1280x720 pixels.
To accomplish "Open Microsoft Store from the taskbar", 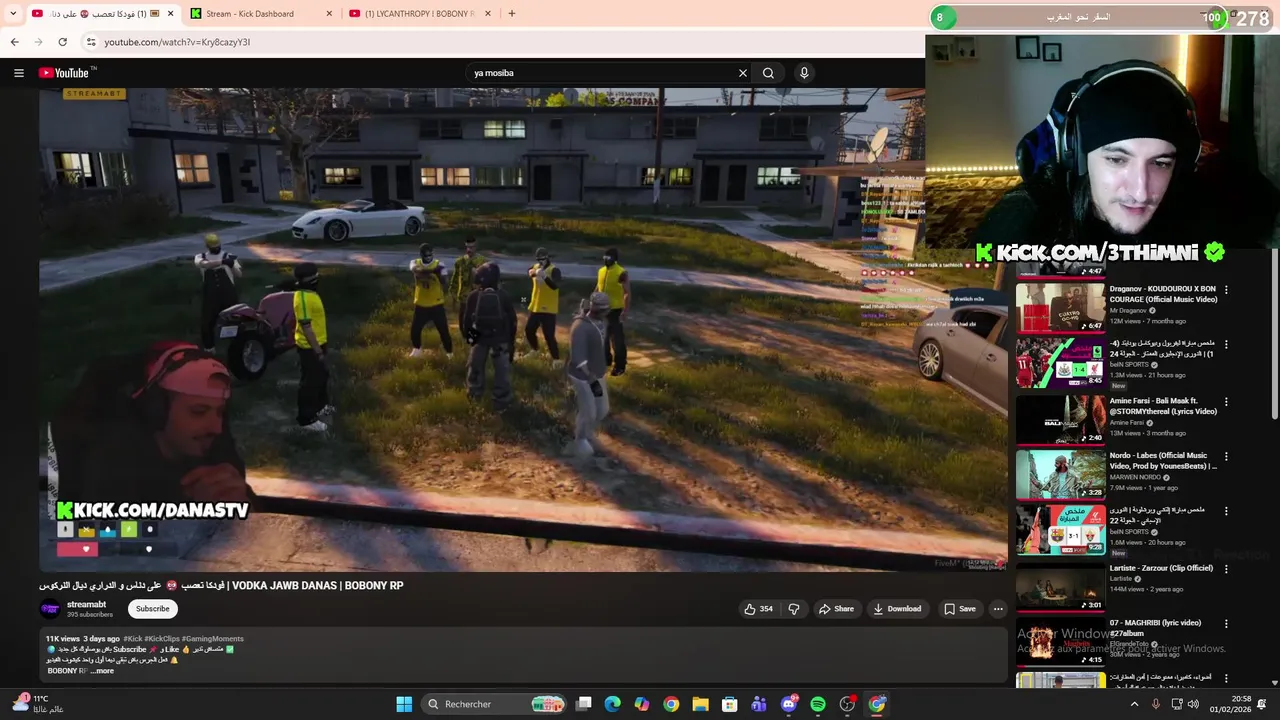I will [x=730, y=704].
